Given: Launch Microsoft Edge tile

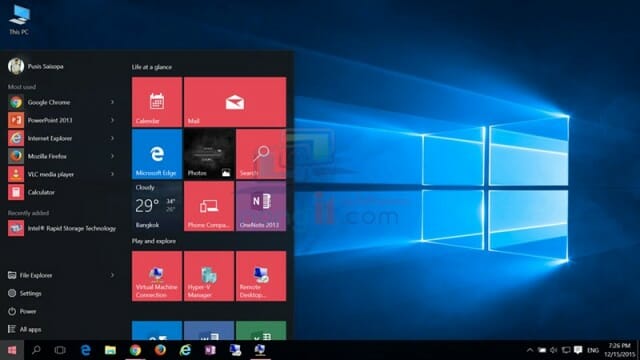Looking at the screenshot, I should (x=157, y=154).
